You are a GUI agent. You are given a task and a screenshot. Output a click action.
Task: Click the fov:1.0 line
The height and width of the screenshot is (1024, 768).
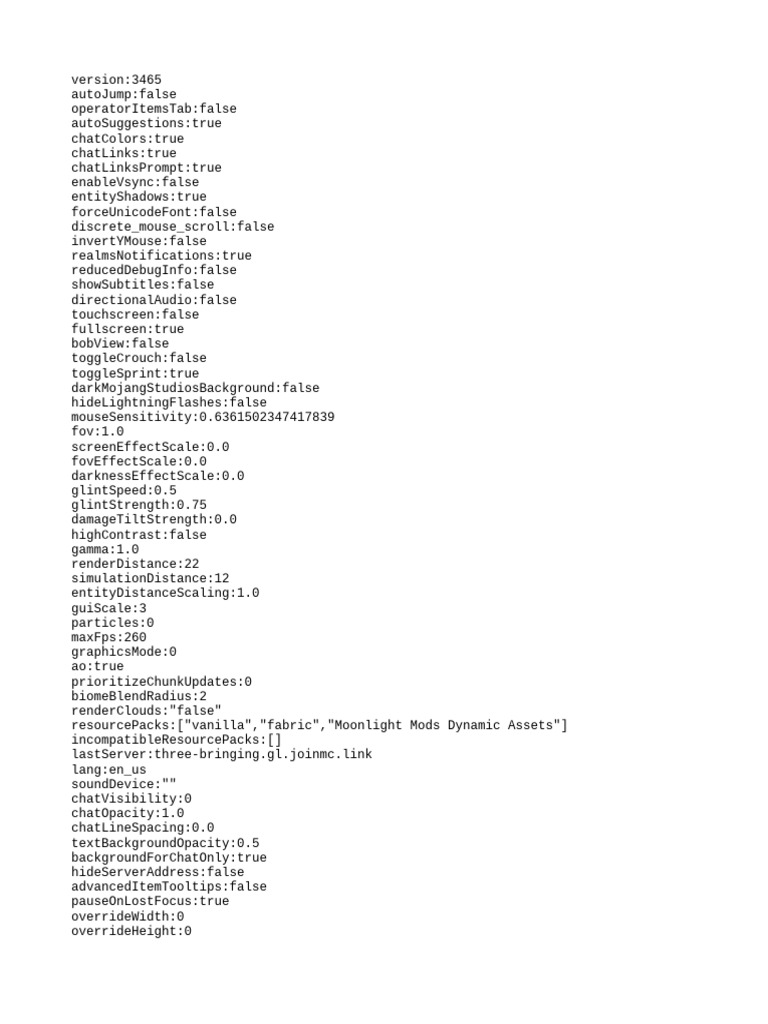tap(97, 432)
